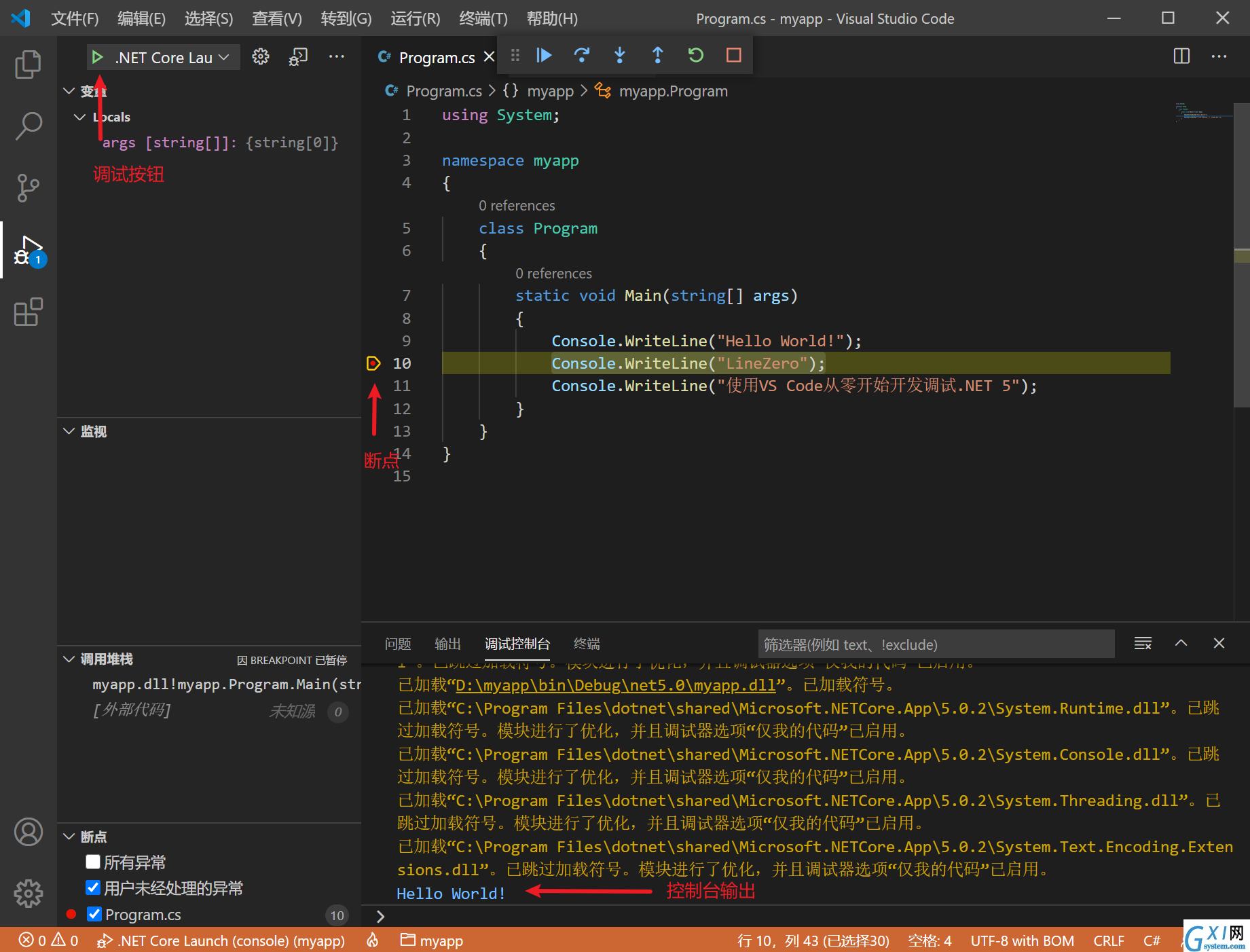Go to line via 行 10, 列 43 indicator
This screenshot has width=1250, height=952.
point(813,940)
